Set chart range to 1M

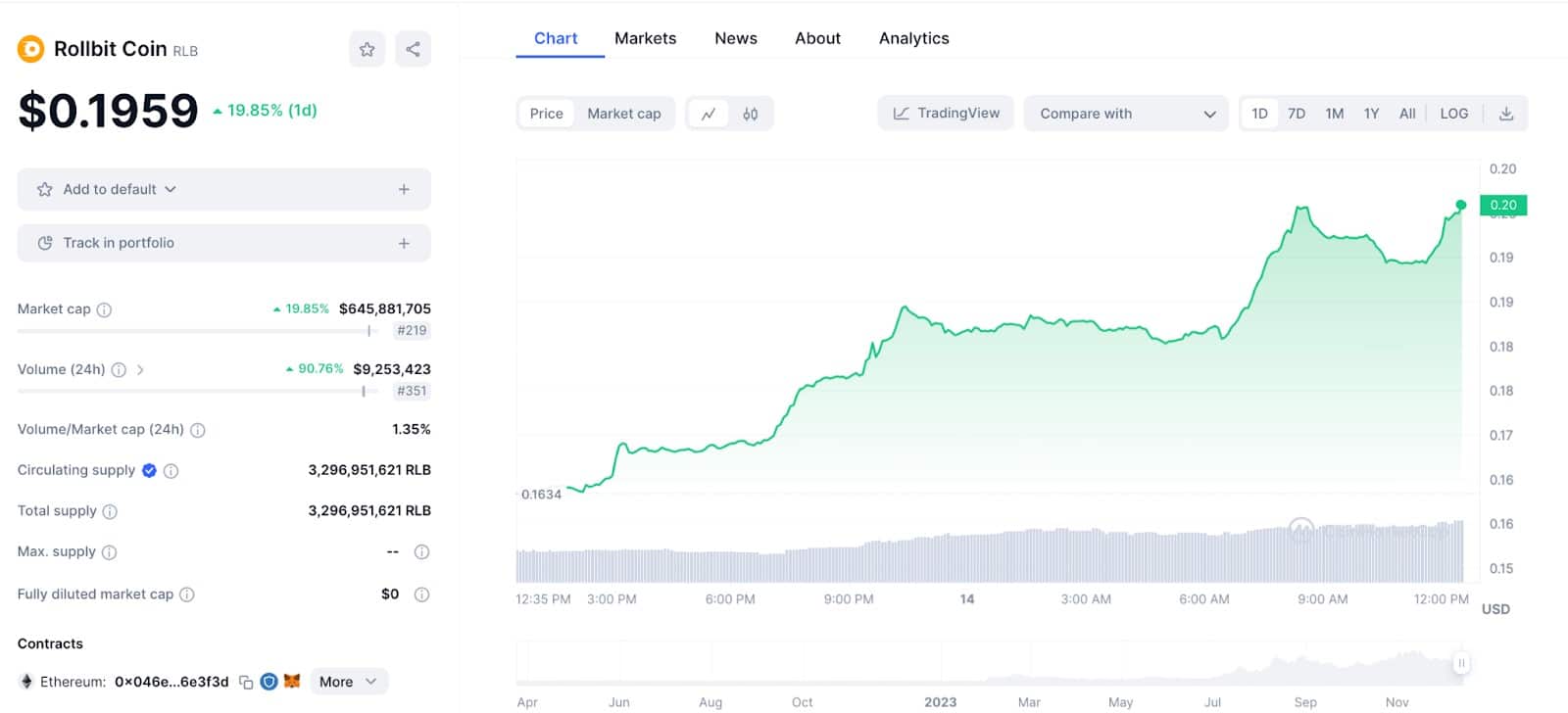(x=1335, y=114)
